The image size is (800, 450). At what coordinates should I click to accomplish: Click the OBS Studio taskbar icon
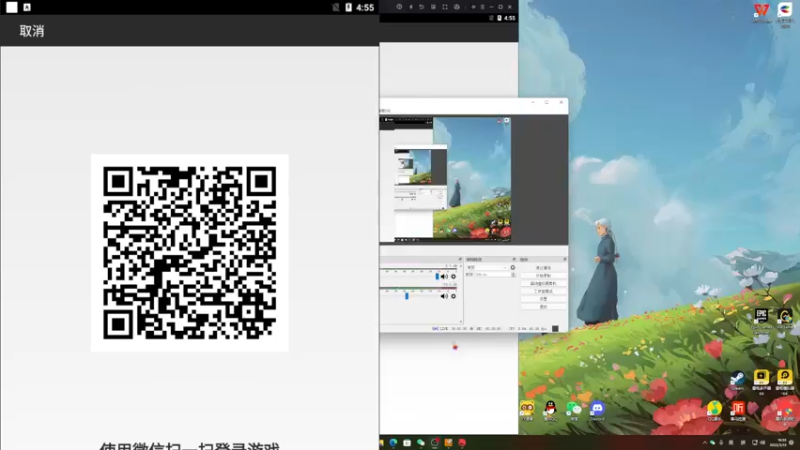tap(435, 443)
